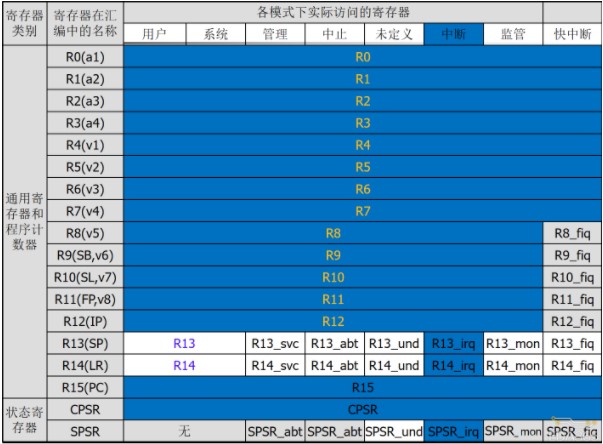Click SPSR_abt under the 中止 column

[x=335, y=431]
